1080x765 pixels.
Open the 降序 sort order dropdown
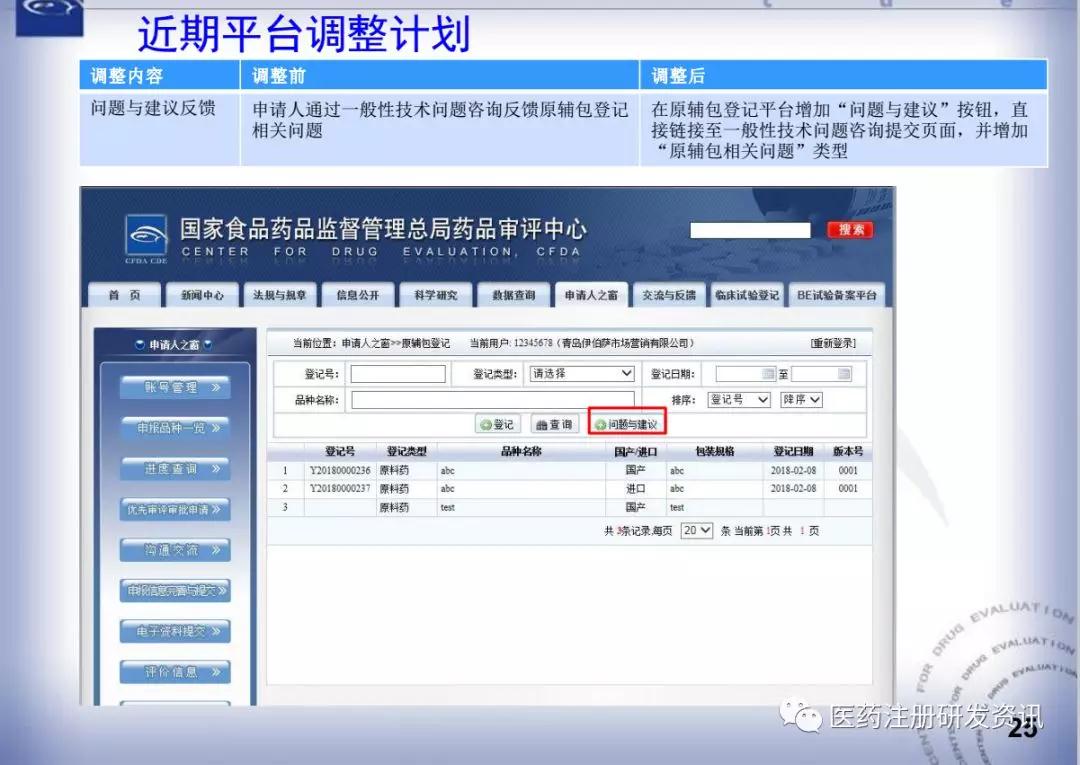tap(801, 399)
